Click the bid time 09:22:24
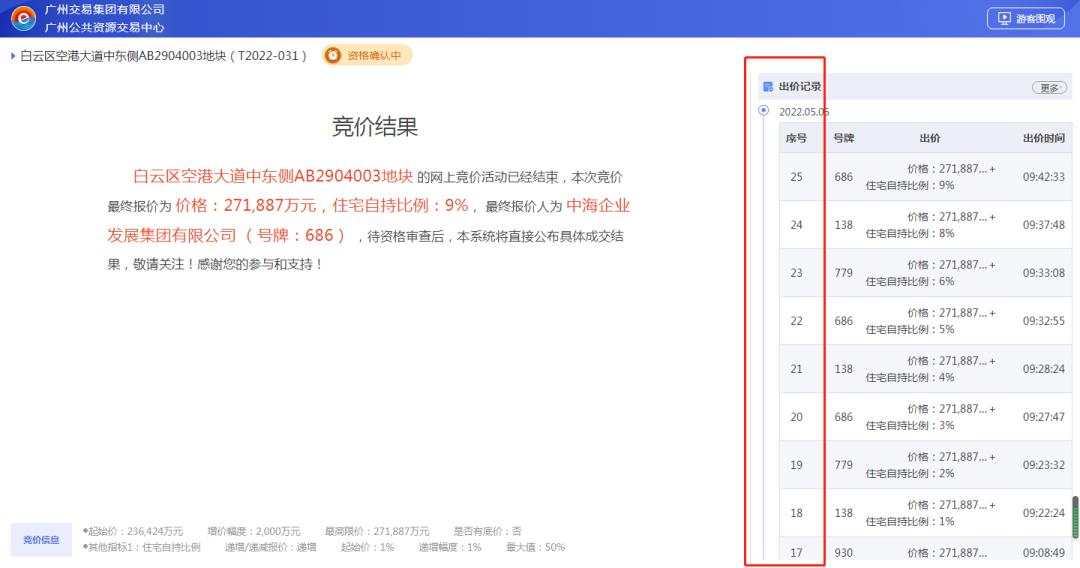 (x=1043, y=513)
